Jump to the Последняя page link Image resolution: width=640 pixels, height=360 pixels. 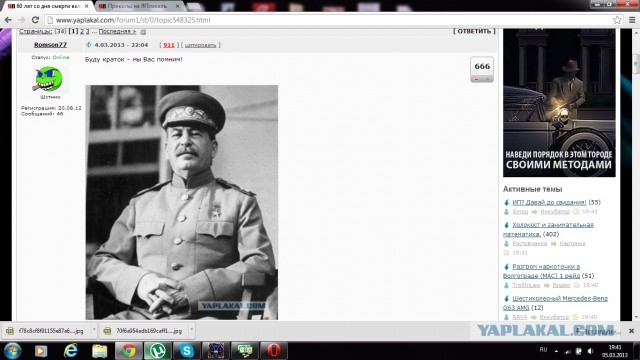(117, 31)
